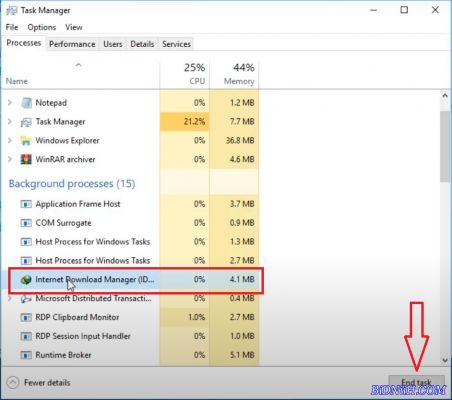
Task: Close the Task Manager window
Action: (435, 10)
